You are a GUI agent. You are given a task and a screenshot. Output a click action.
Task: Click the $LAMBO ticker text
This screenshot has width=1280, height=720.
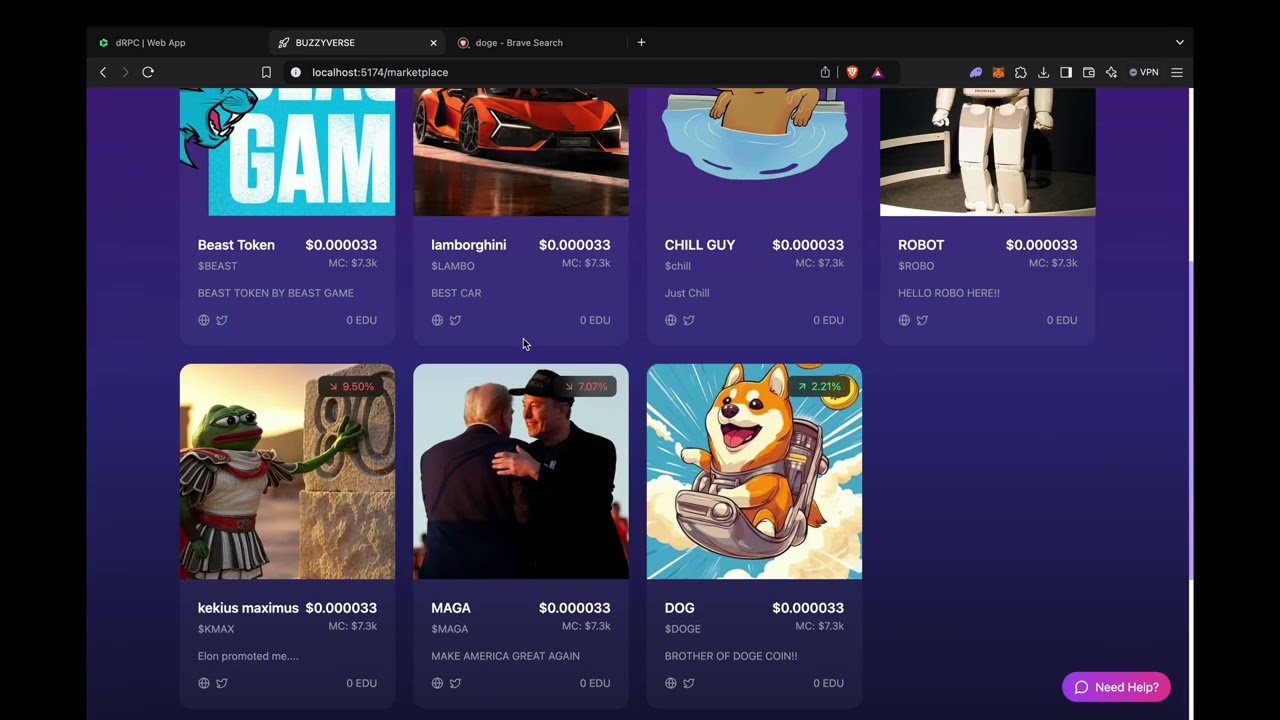click(453, 266)
